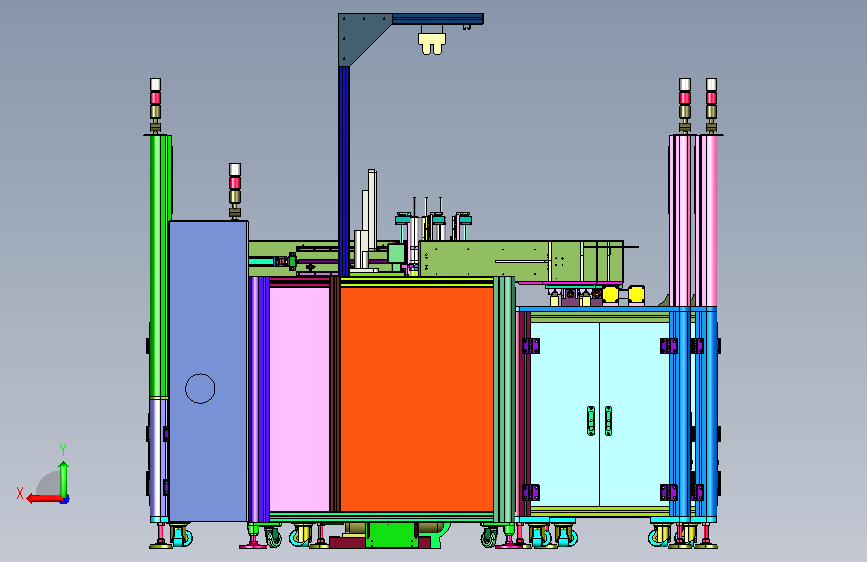Viewport: 867px width, 562px height.
Task: Select the cream gripper hanging from overhead arm
Action: (432, 43)
